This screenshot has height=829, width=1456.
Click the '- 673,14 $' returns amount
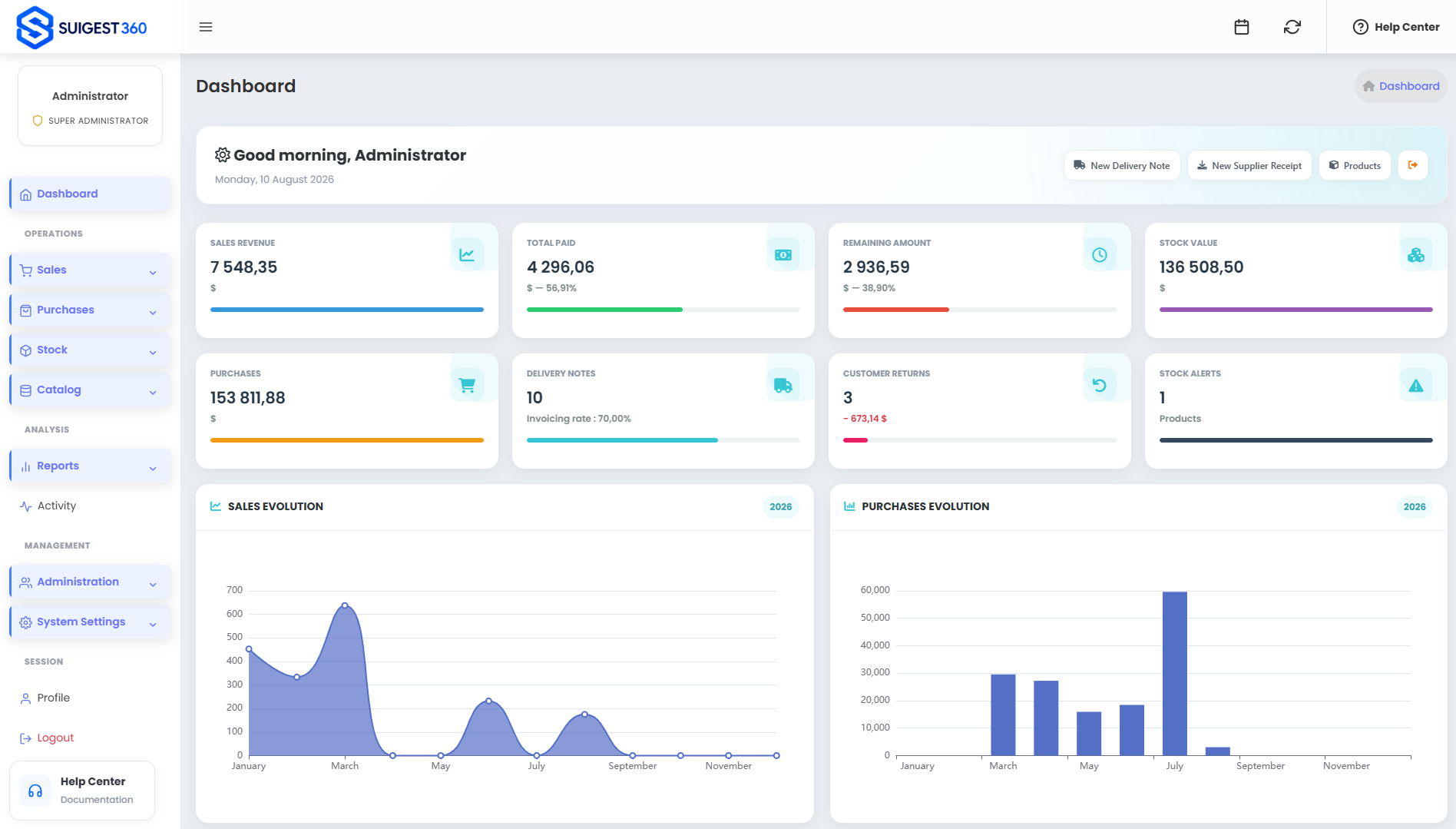(865, 419)
